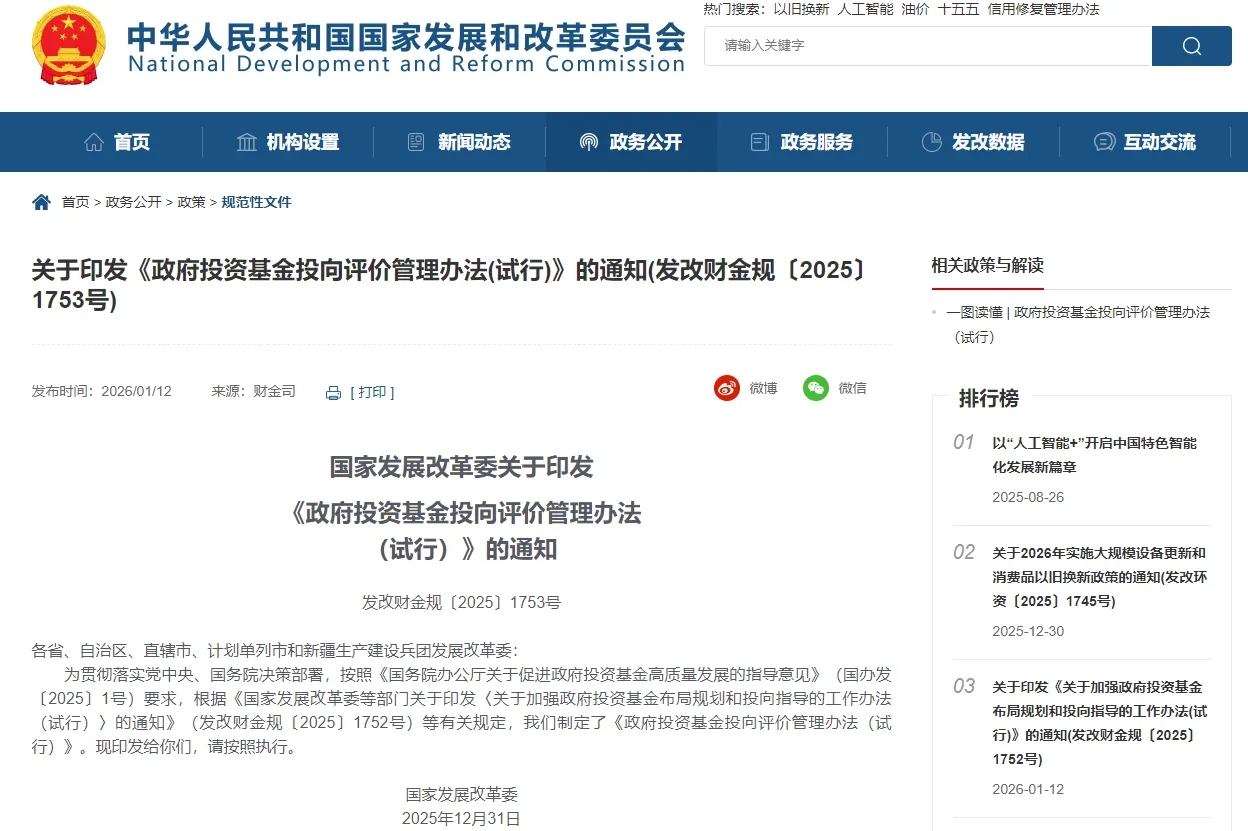Click the 来源：财金司 text
Viewport: 1248px width, 831px height.
coord(253,391)
